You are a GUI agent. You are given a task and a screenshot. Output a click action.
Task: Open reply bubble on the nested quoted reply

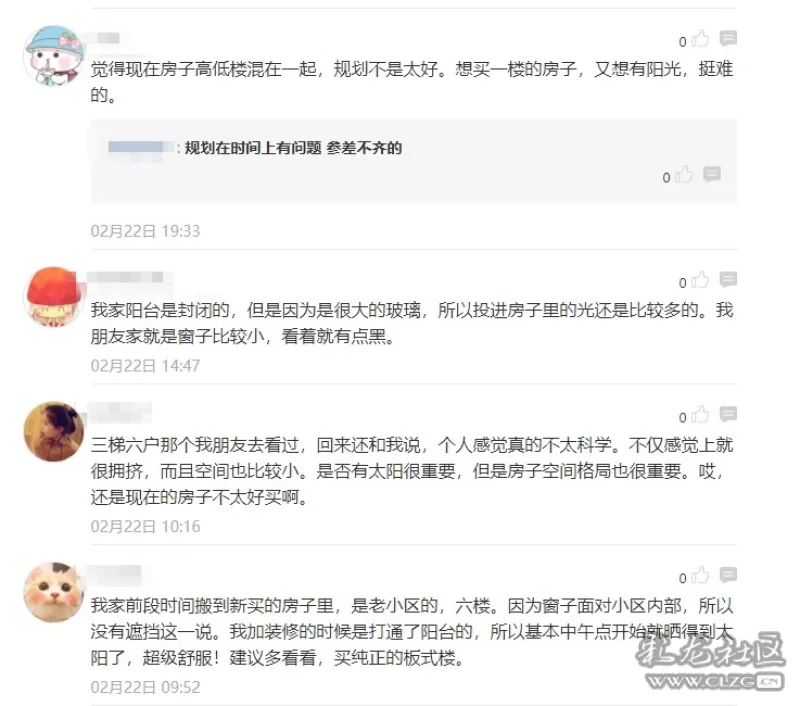click(x=712, y=174)
